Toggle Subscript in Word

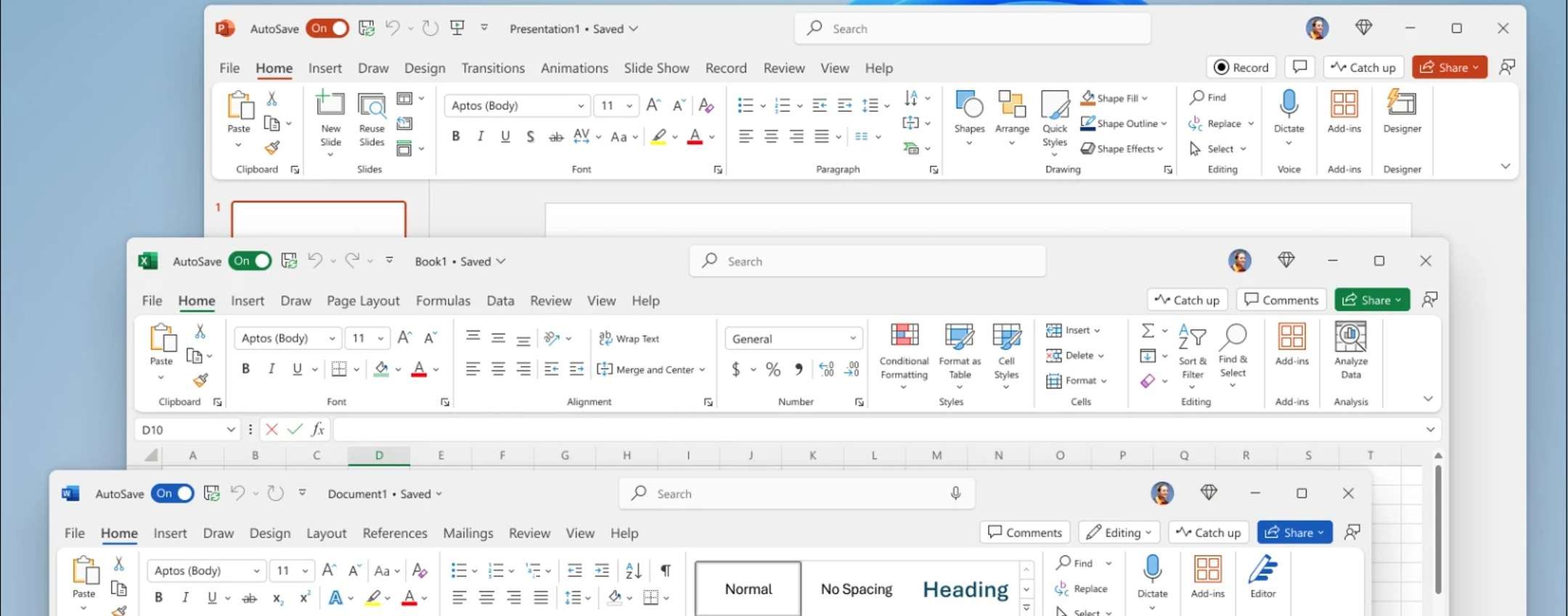[x=277, y=598]
